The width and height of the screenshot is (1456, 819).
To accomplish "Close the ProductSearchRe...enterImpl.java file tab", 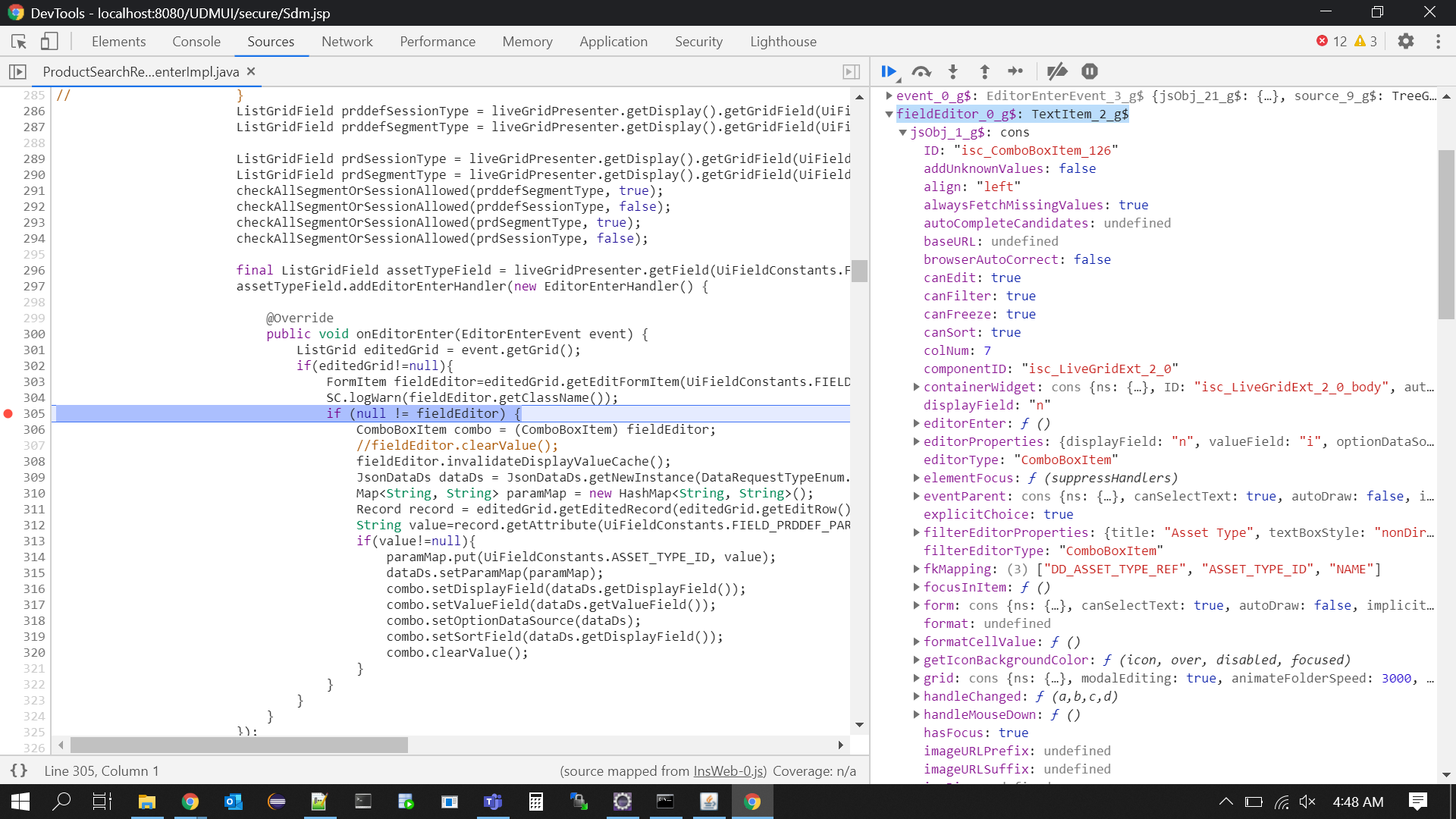I will point(251,71).
